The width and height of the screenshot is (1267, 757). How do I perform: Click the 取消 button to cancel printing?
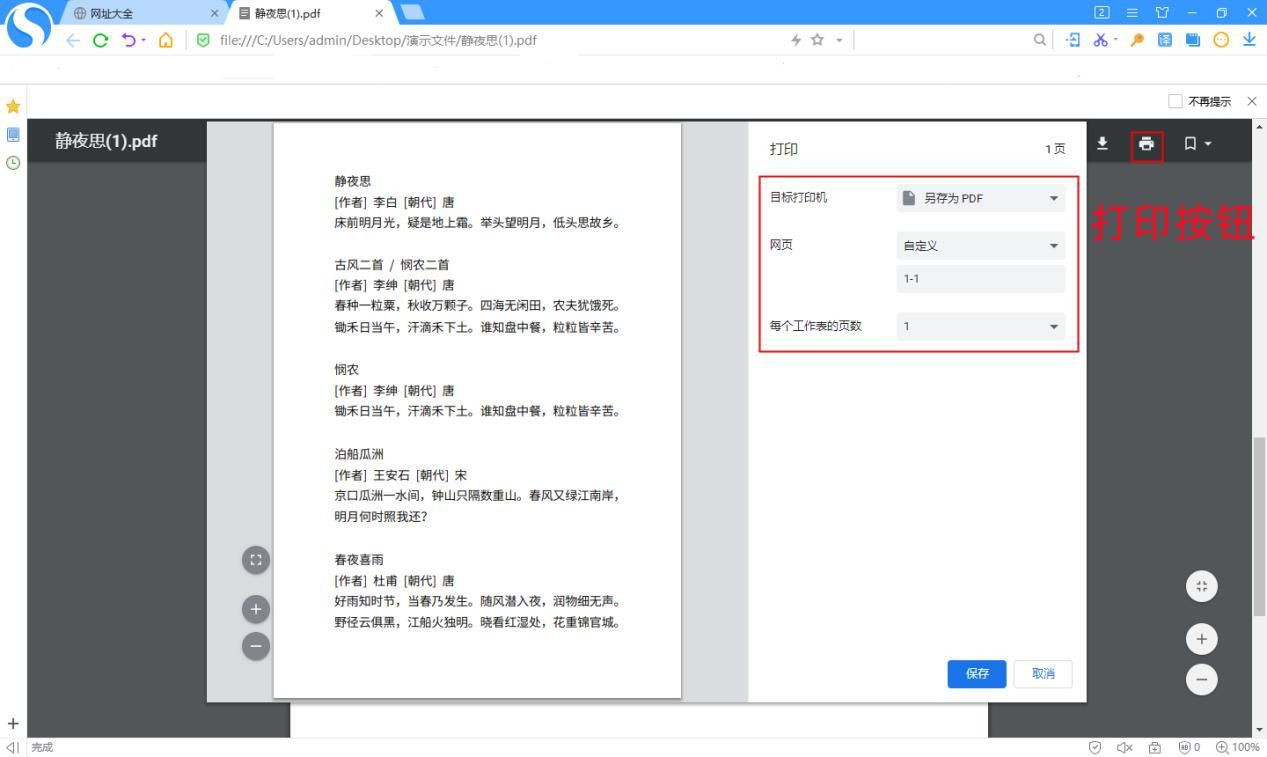[1043, 674]
